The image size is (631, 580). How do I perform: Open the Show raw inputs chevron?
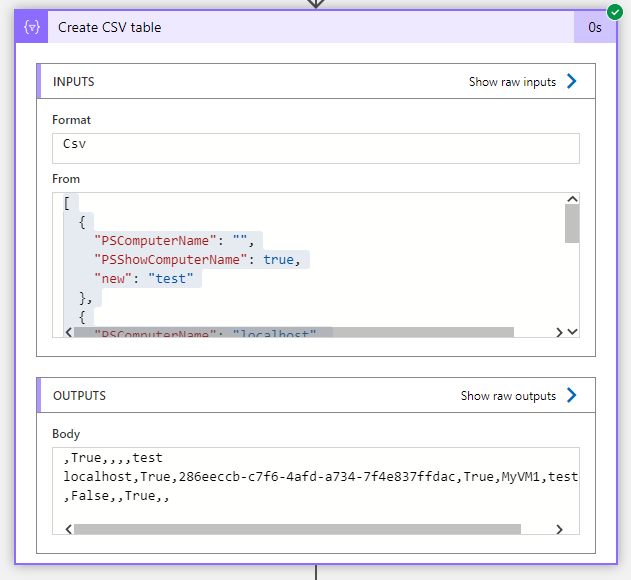click(571, 81)
